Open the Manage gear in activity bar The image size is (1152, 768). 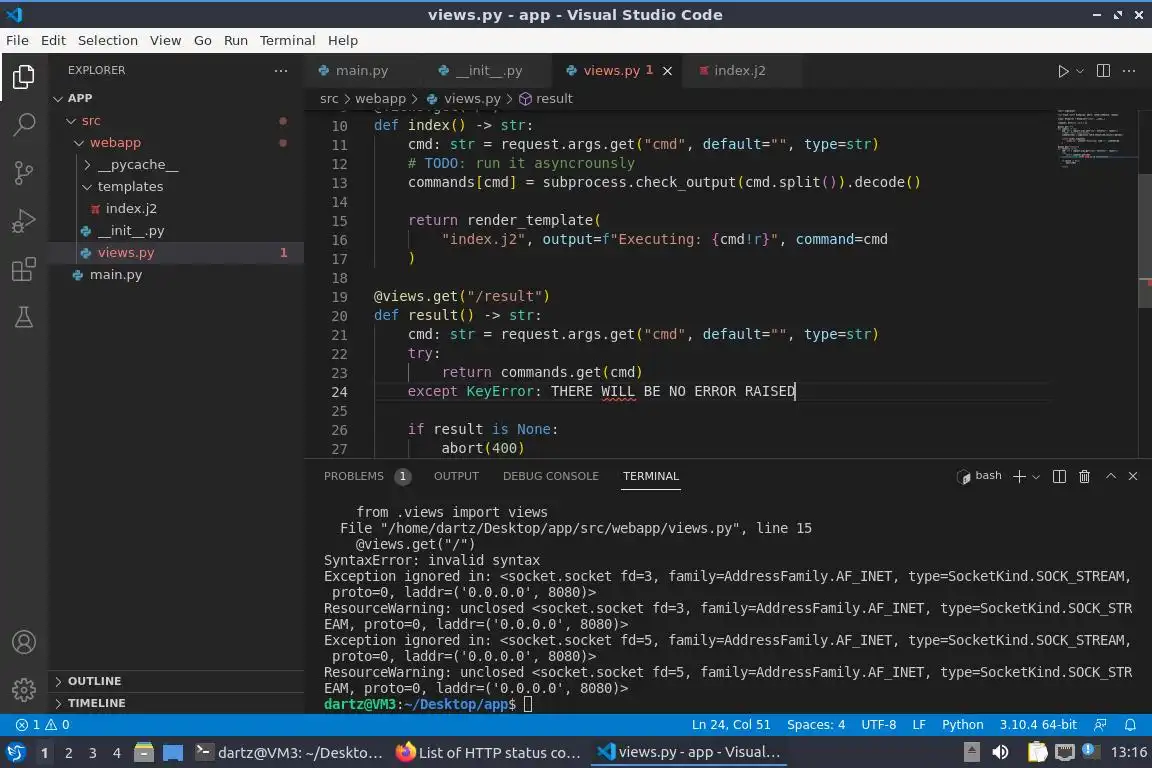[24, 690]
